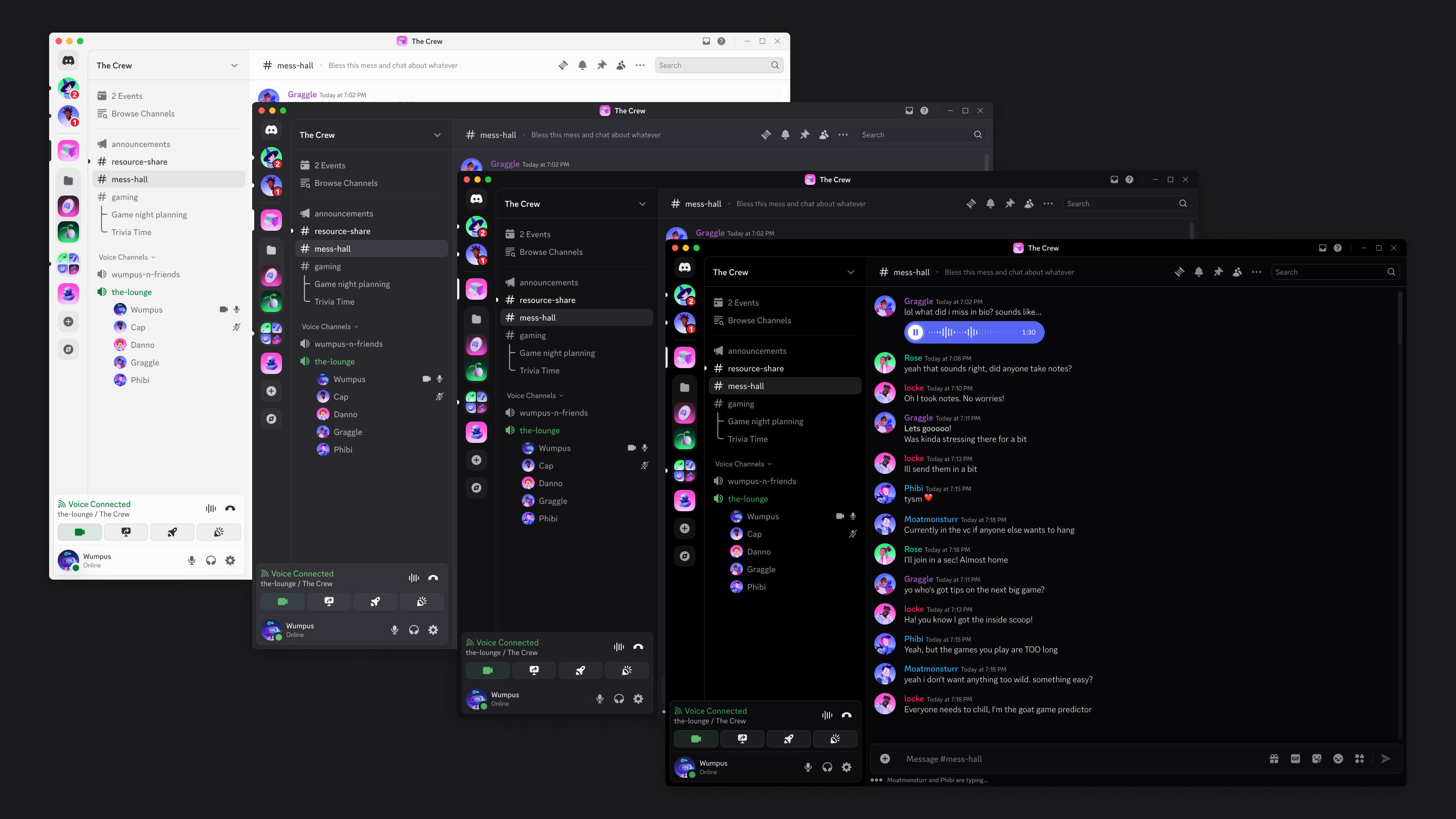Click the plus attachment button beside message field

point(885,759)
